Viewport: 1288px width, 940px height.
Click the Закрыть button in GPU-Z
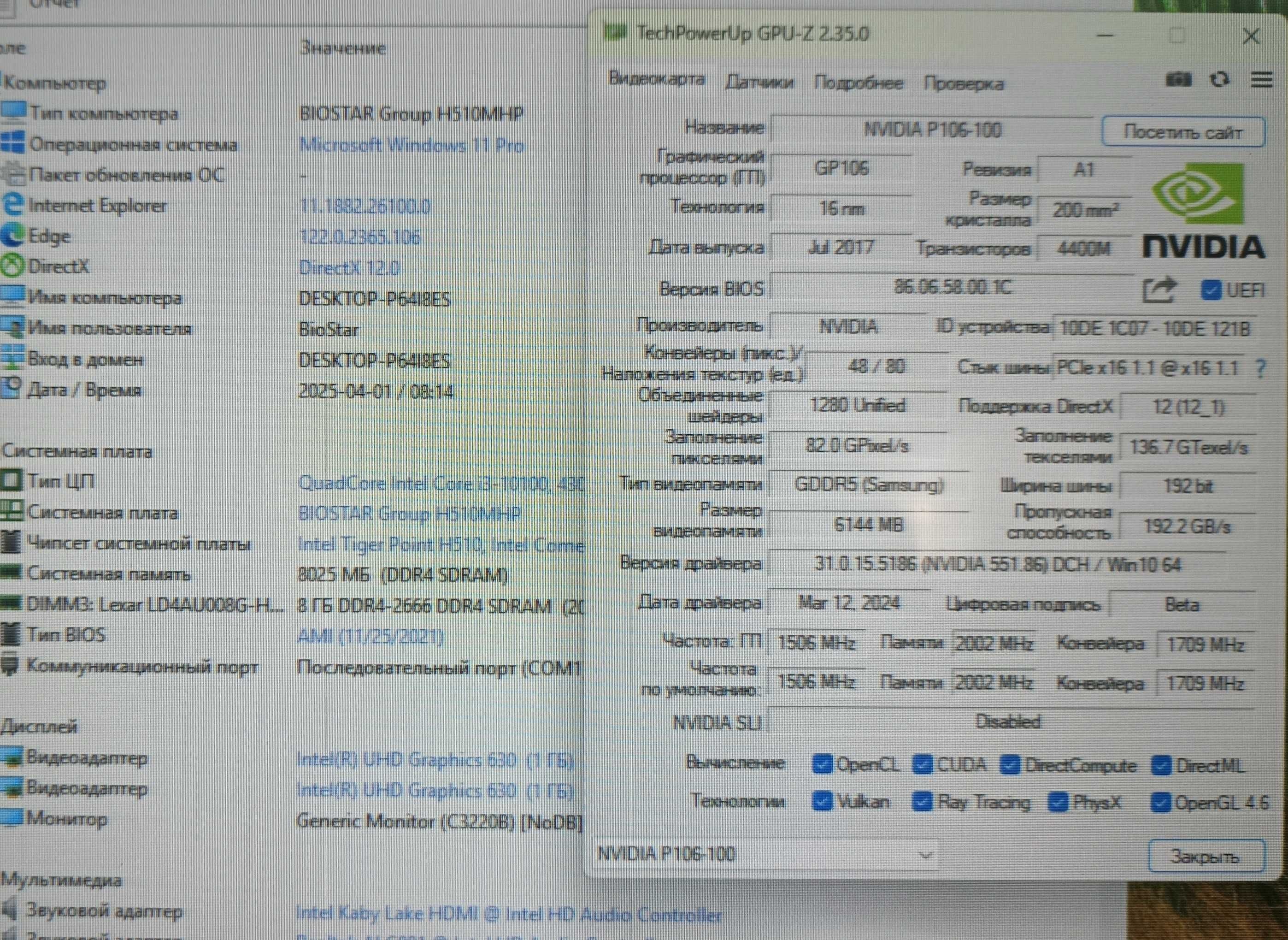1206,857
